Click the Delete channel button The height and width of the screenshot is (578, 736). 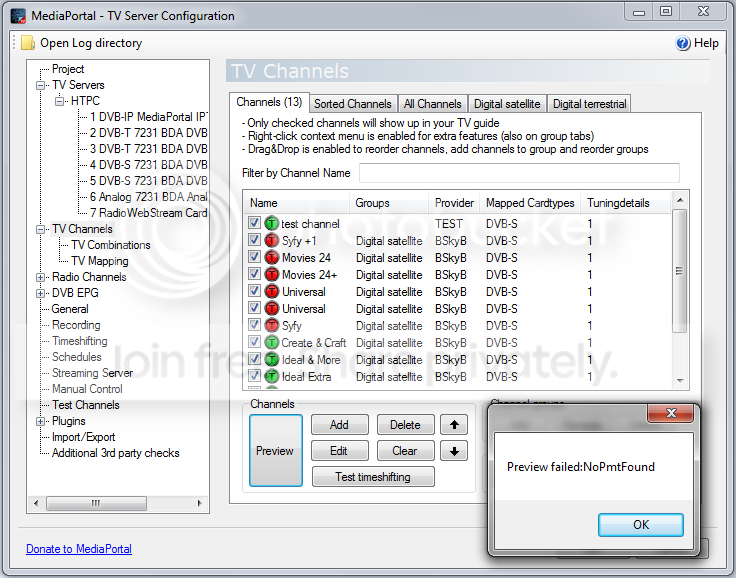click(x=406, y=425)
